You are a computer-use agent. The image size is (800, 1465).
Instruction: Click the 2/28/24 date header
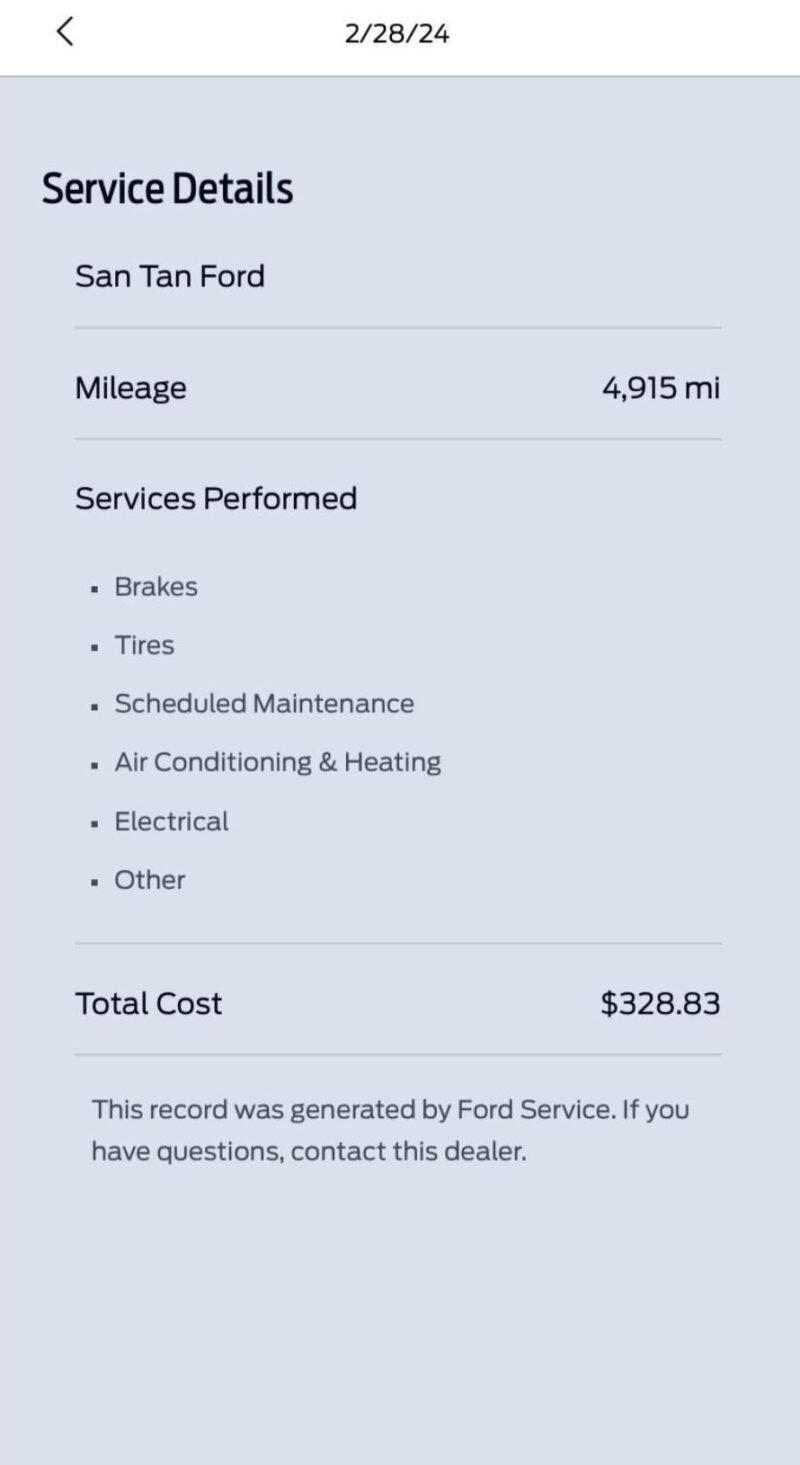397,34
